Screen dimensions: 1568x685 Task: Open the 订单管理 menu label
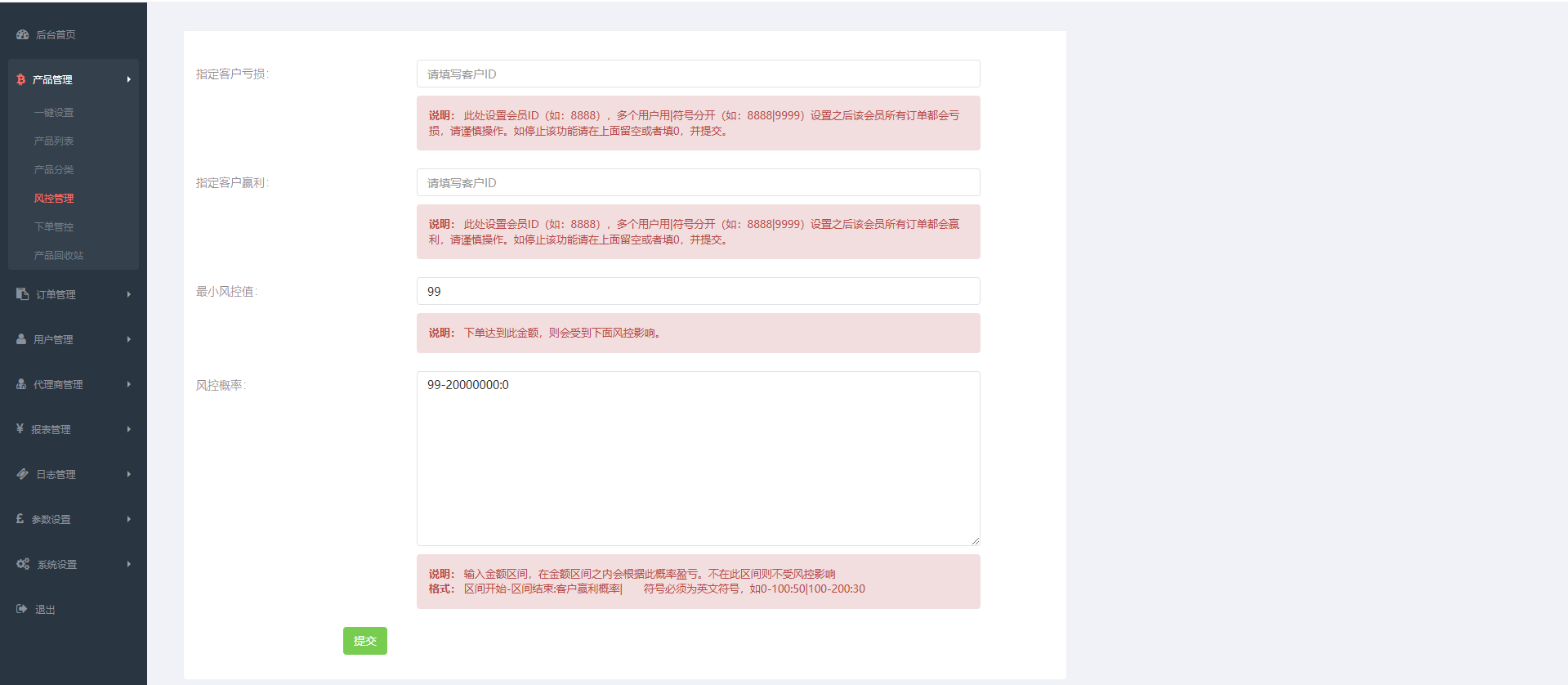pos(56,295)
